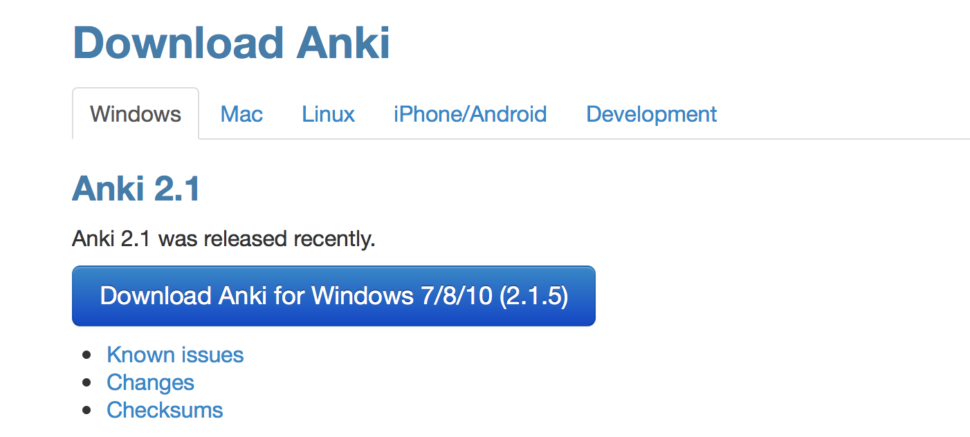Select the Windows tab

[x=135, y=114]
